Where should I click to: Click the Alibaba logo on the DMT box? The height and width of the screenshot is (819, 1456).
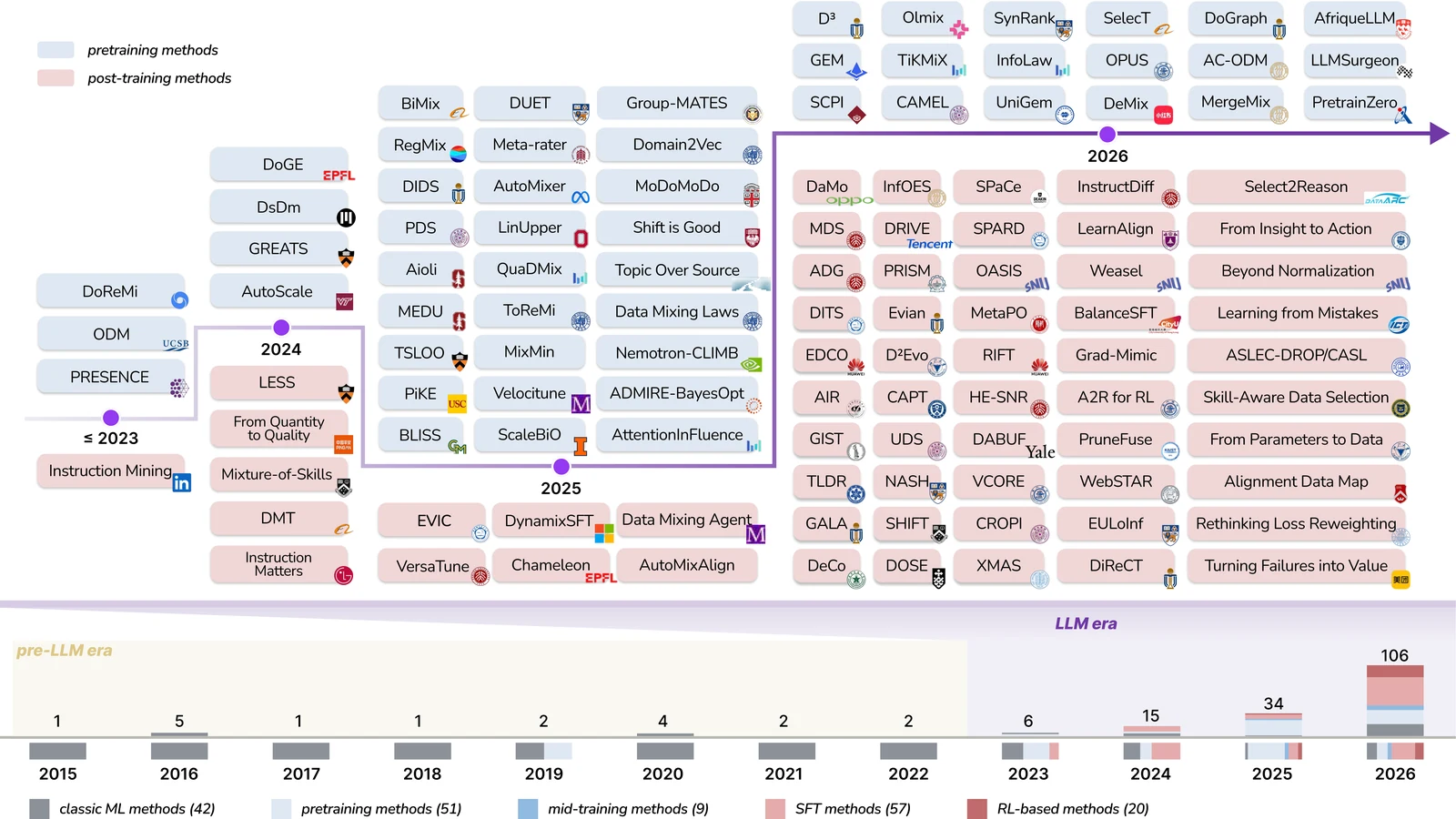coord(343,529)
